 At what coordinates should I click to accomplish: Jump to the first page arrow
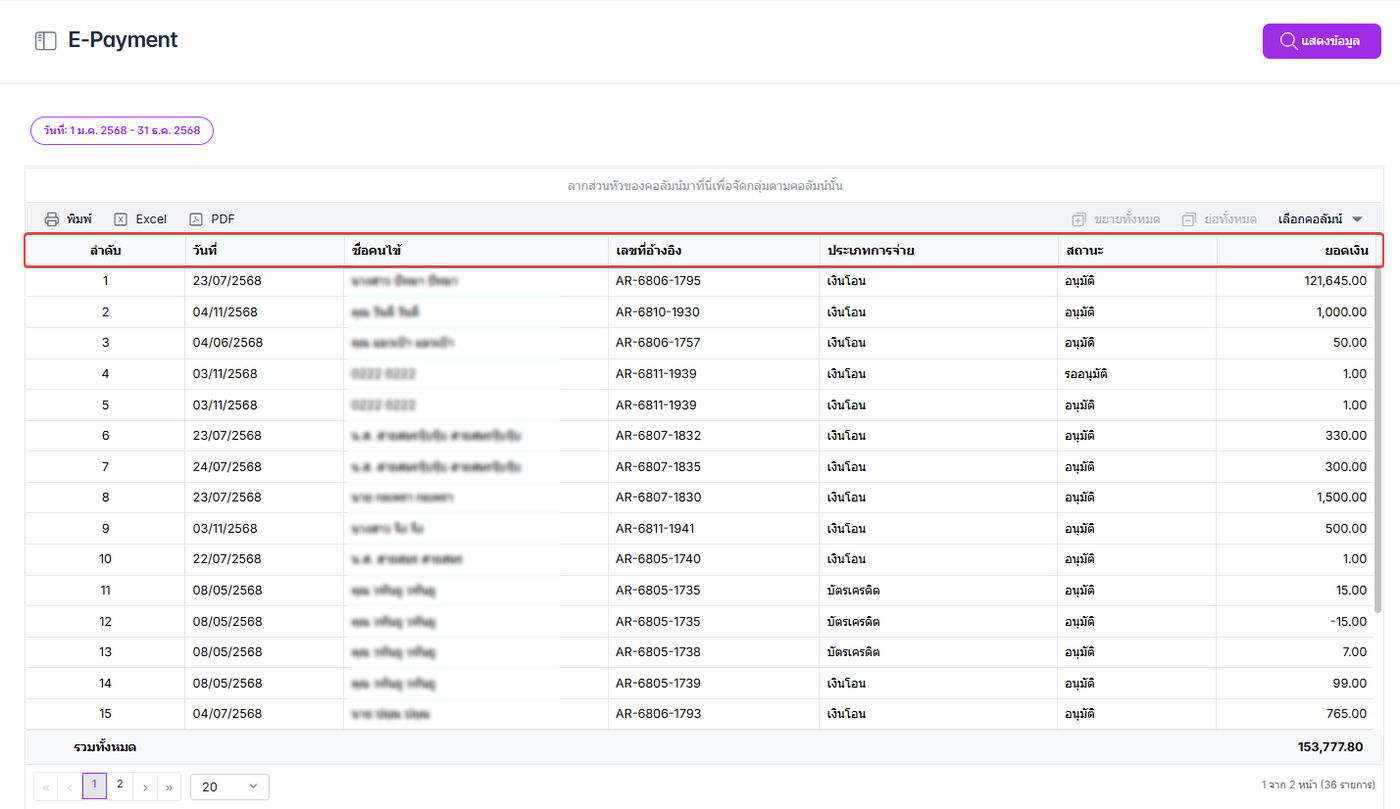(x=46, y=787)
